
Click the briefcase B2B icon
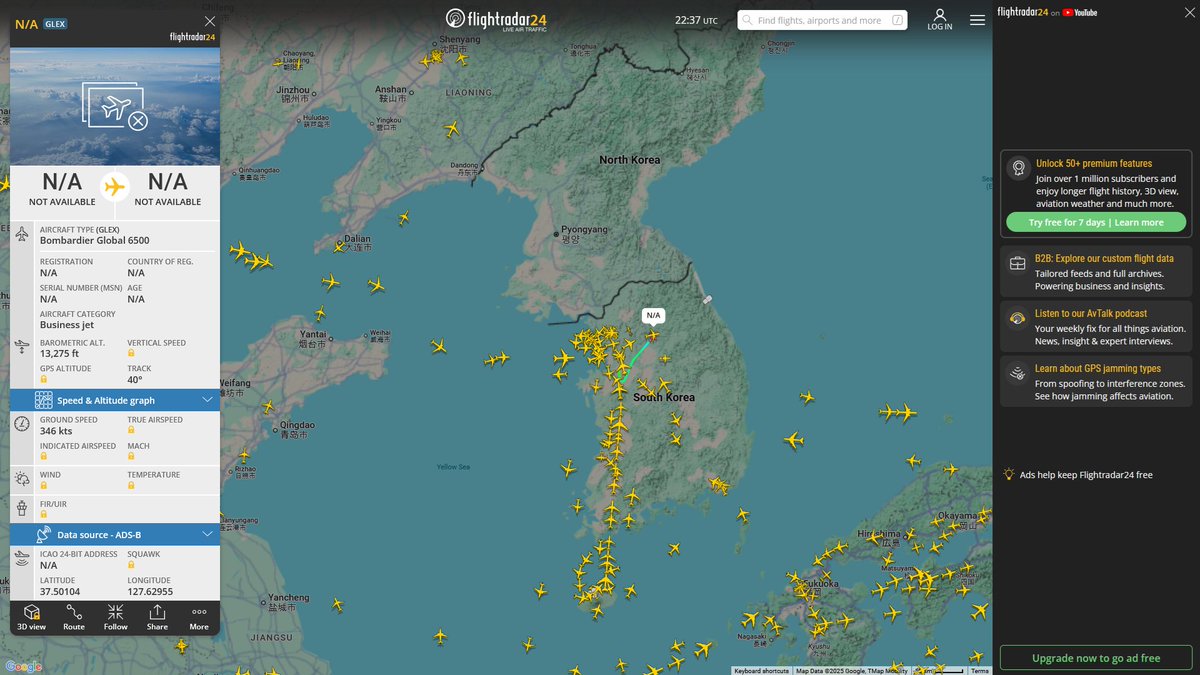[1018, 264]
